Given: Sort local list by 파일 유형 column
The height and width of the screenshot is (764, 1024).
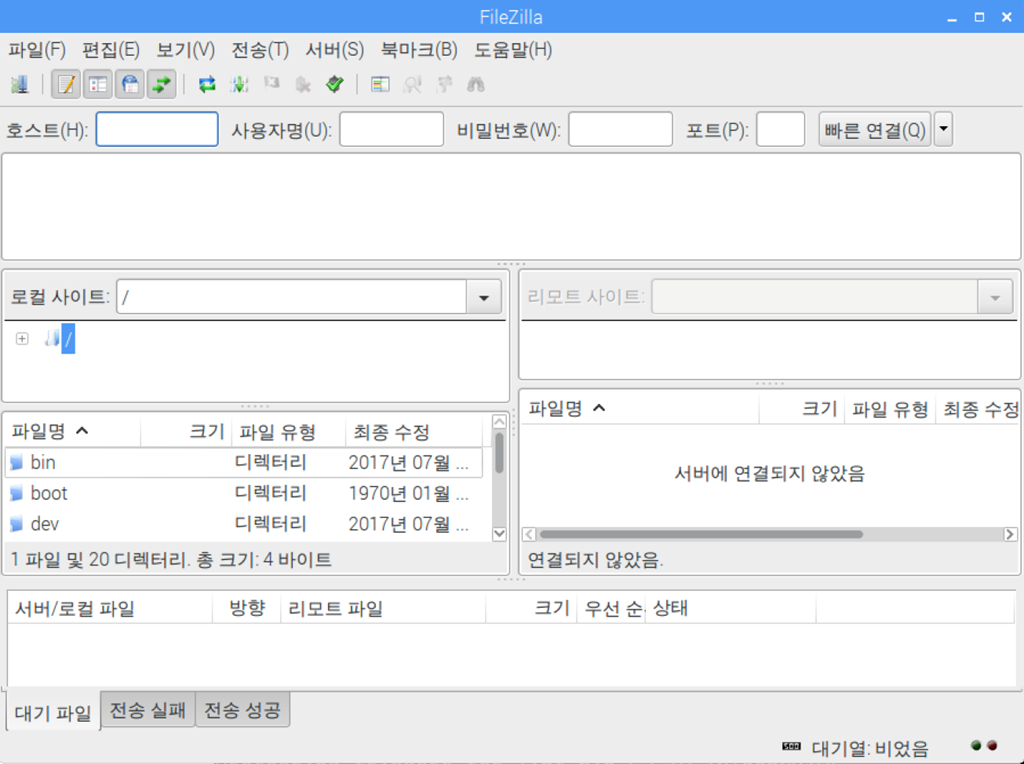Looking at the screenshot, I should [289, 432].
